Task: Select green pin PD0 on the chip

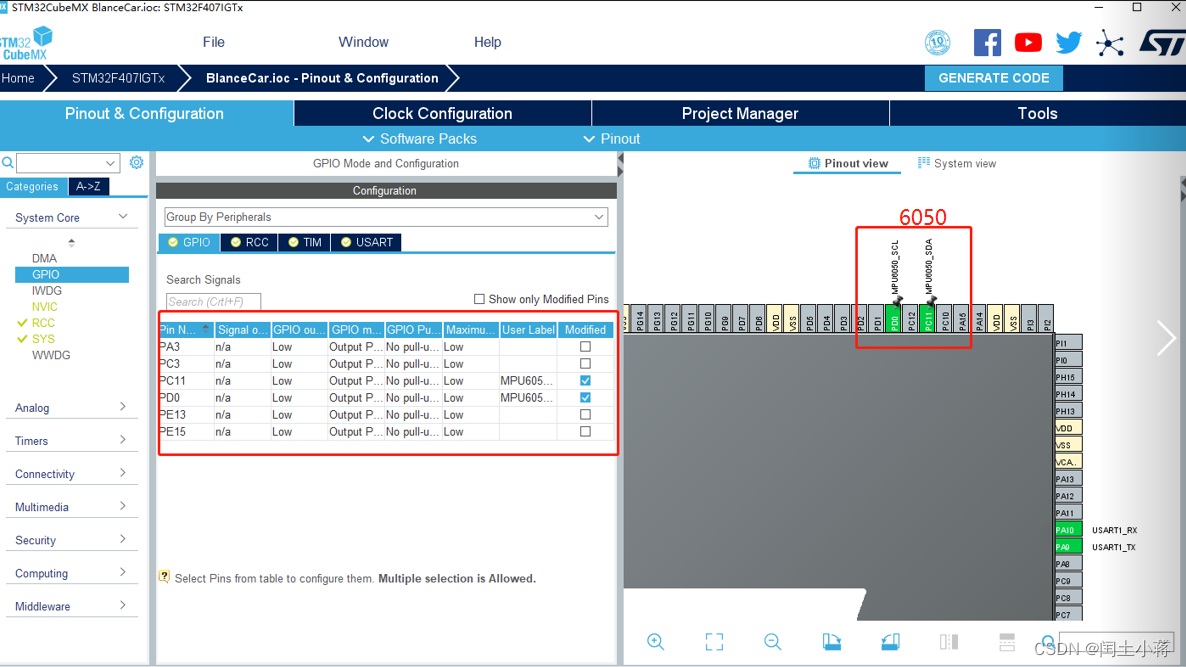Action: (894, 318)
